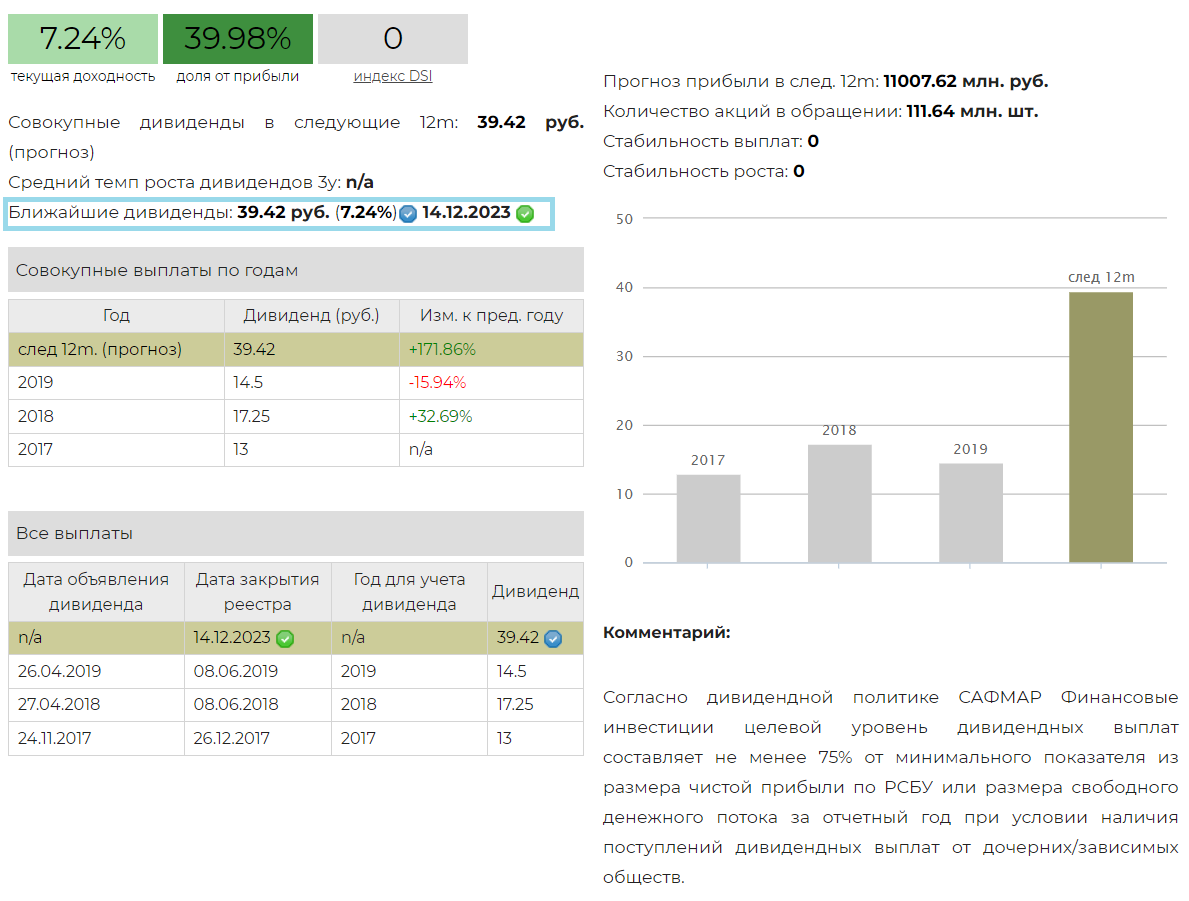This screenshot has width=1189, height=901.
Task: Click the Все выплаты section header
Action: tap(296, 534)
